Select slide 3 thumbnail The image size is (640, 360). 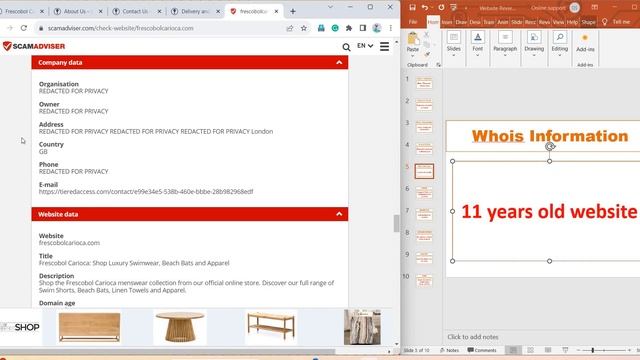coord(424,127)
